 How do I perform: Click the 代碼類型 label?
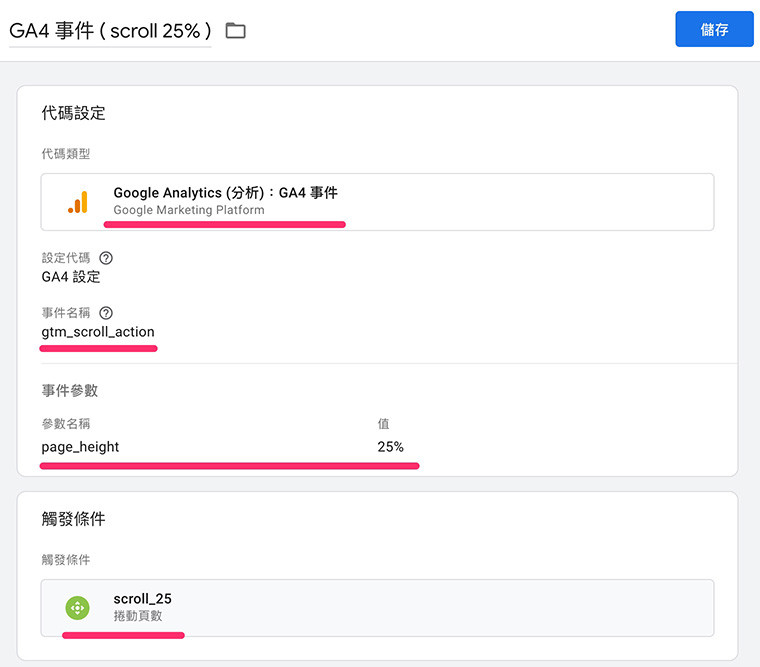pos(65,154)
